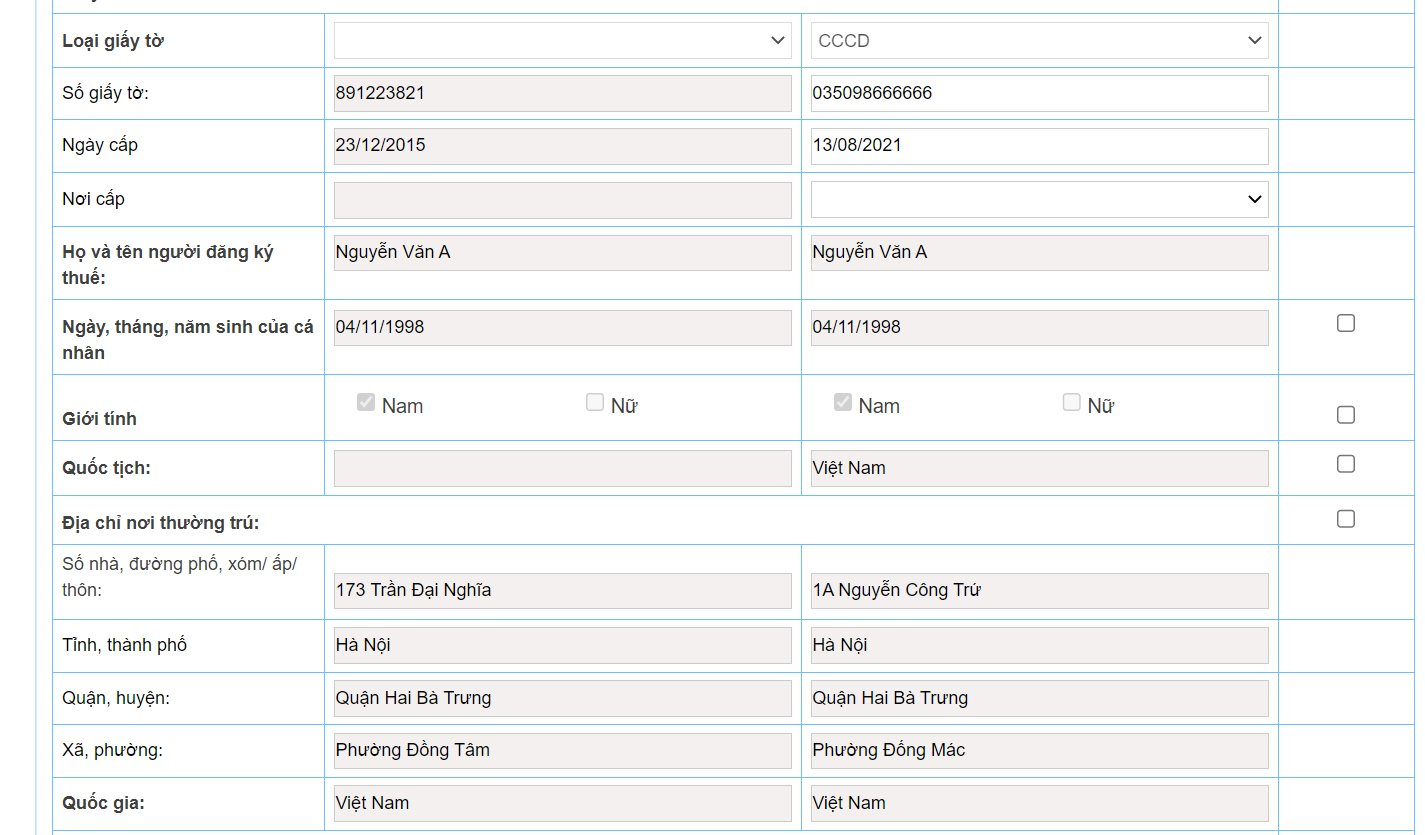Open the Nơi cấp dropdown list
1425x835 pixels.
pyautogui.click(x=1039, y=199)
